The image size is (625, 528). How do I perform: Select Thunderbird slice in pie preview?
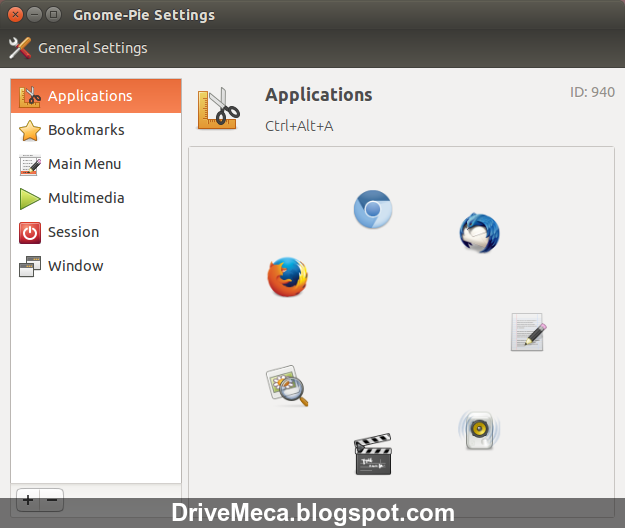tap(479, 233)
